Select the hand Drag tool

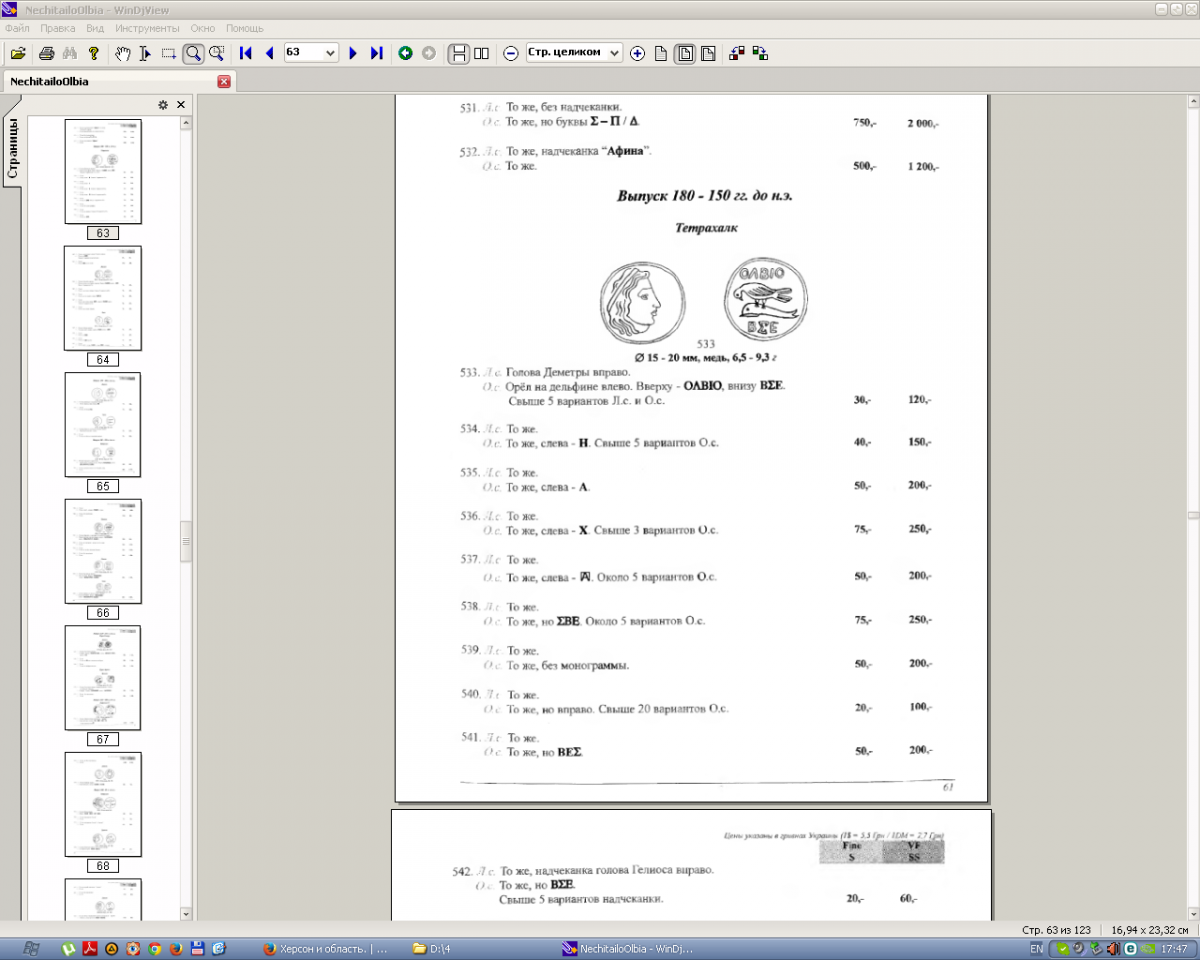tap(122, 53)
